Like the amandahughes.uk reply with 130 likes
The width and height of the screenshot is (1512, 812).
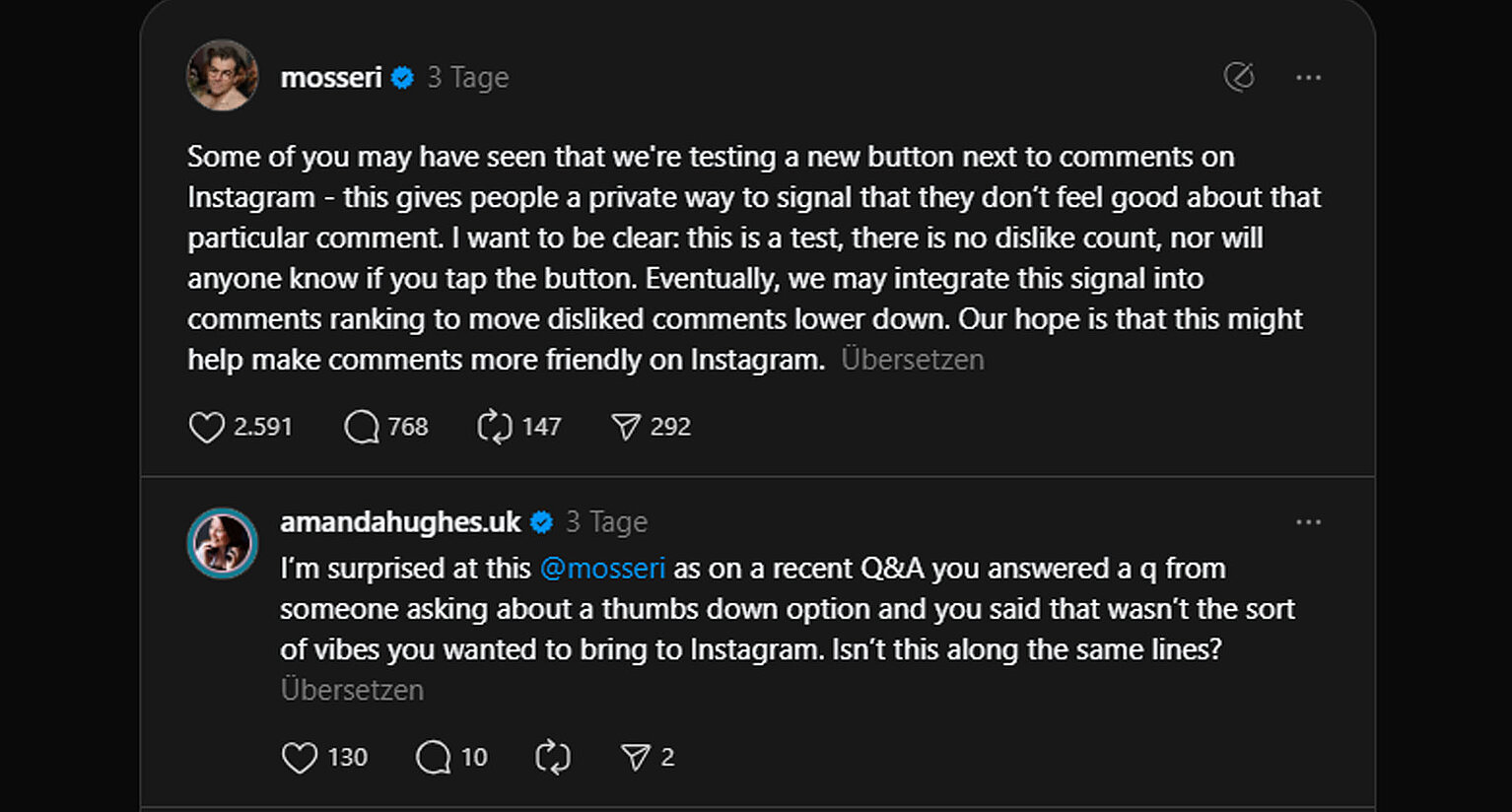tap(300, 757)
